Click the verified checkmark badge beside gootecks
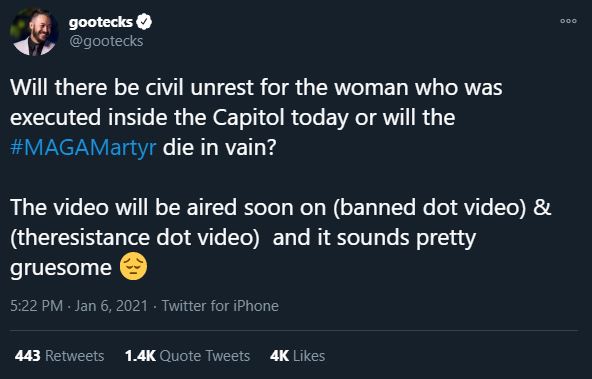This screenshot has height=379, width=592. (x=144, y=22)
